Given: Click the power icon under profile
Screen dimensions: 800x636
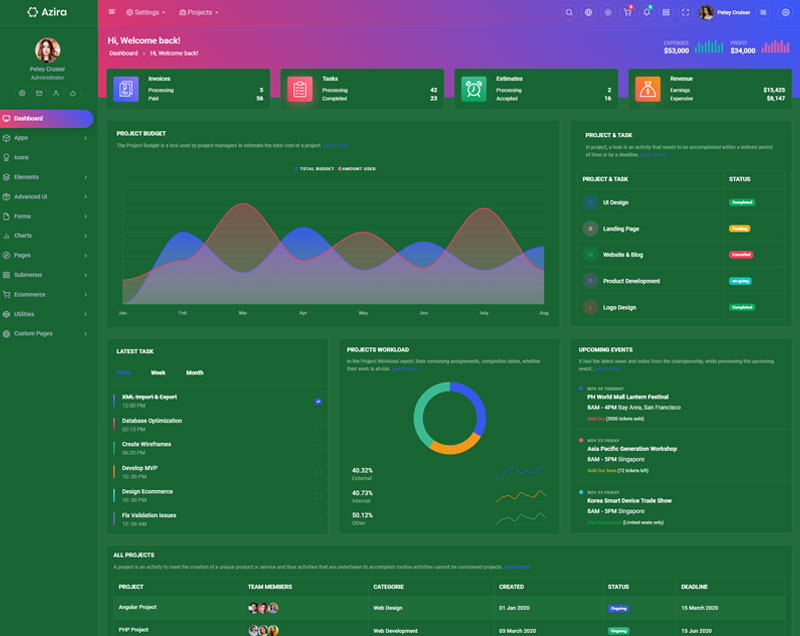Looking at the screenshot, I should pyautogui.click(x=73, y=93).
